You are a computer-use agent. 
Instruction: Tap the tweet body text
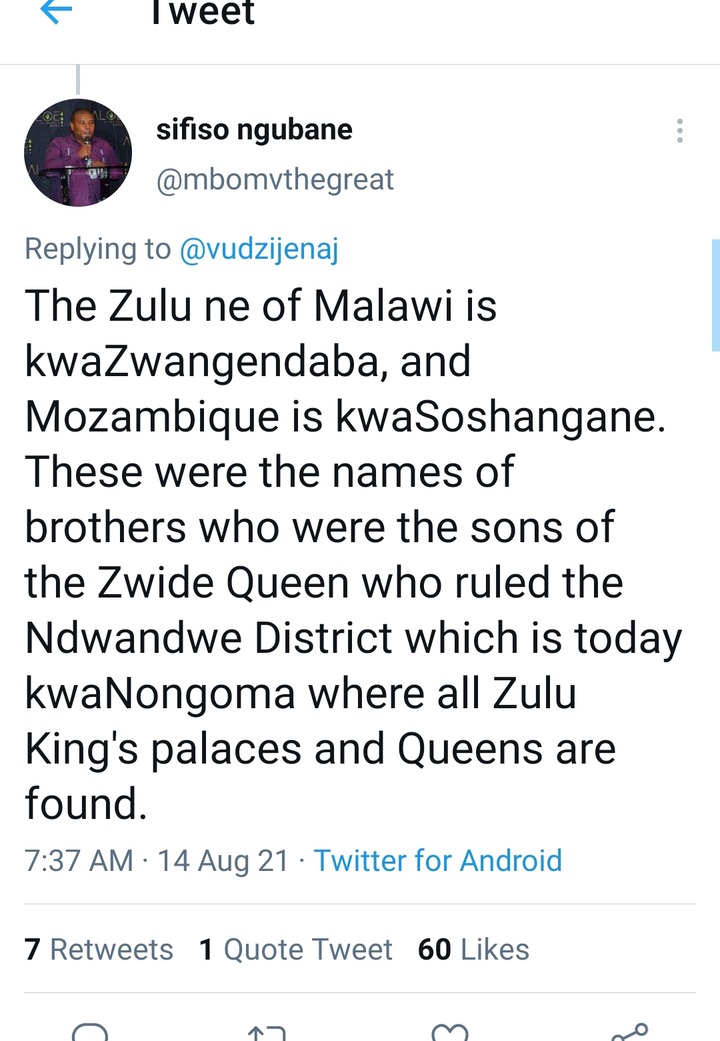pos(353,554)
